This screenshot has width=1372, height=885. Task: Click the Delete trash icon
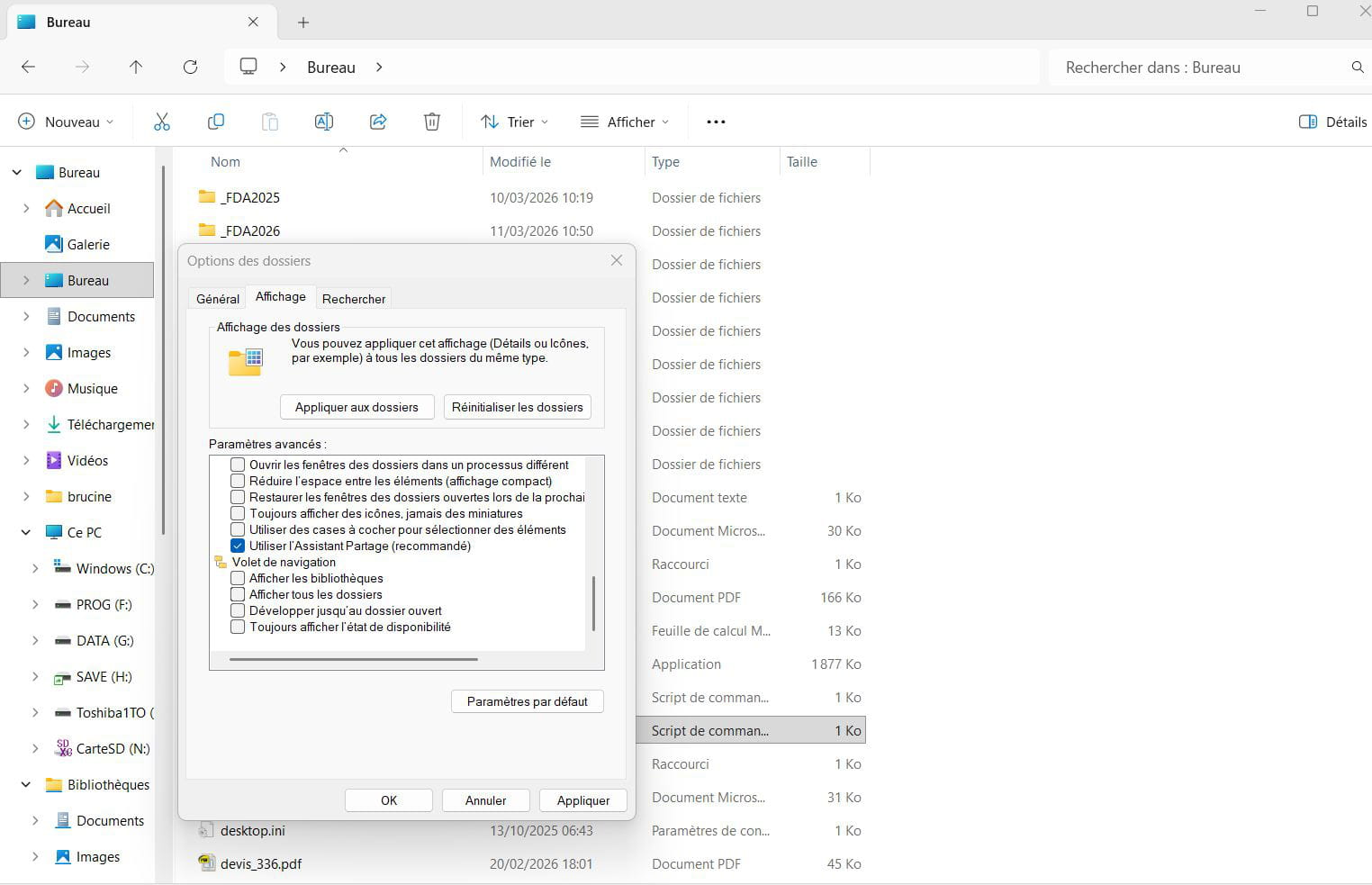[x=432, y=122]
